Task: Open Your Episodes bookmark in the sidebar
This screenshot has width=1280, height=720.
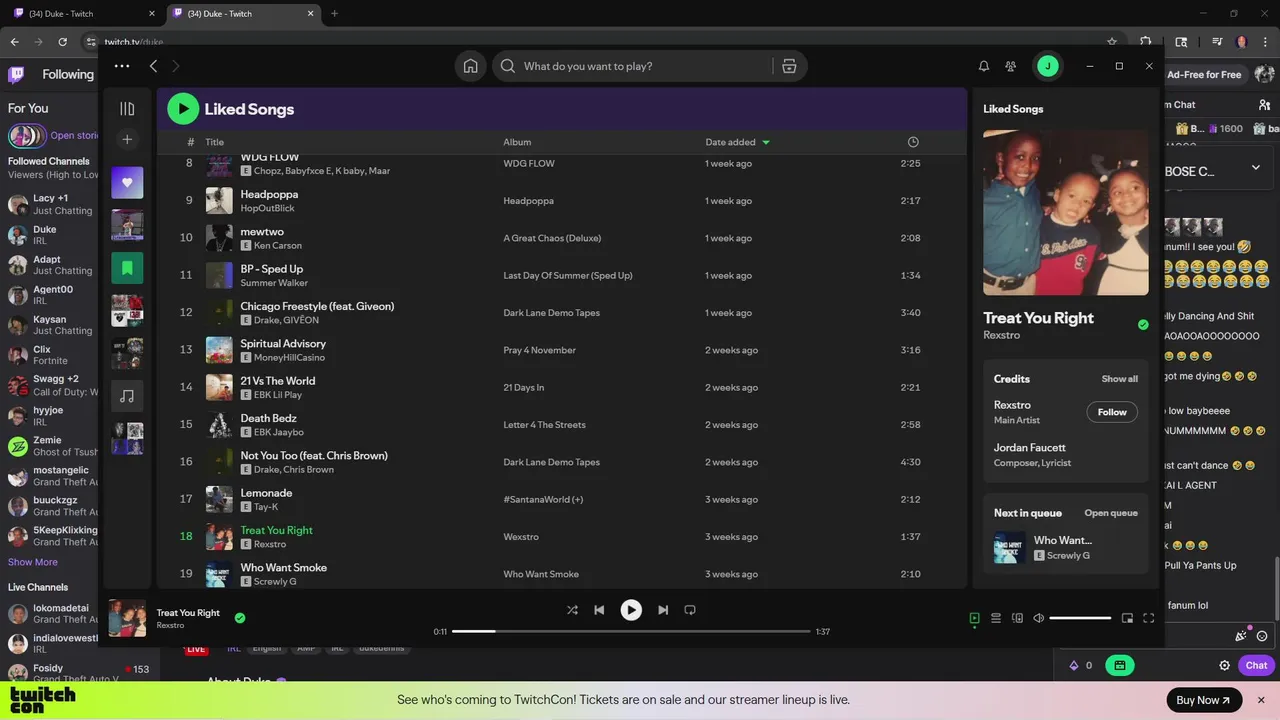Action: tap(127, 268)
